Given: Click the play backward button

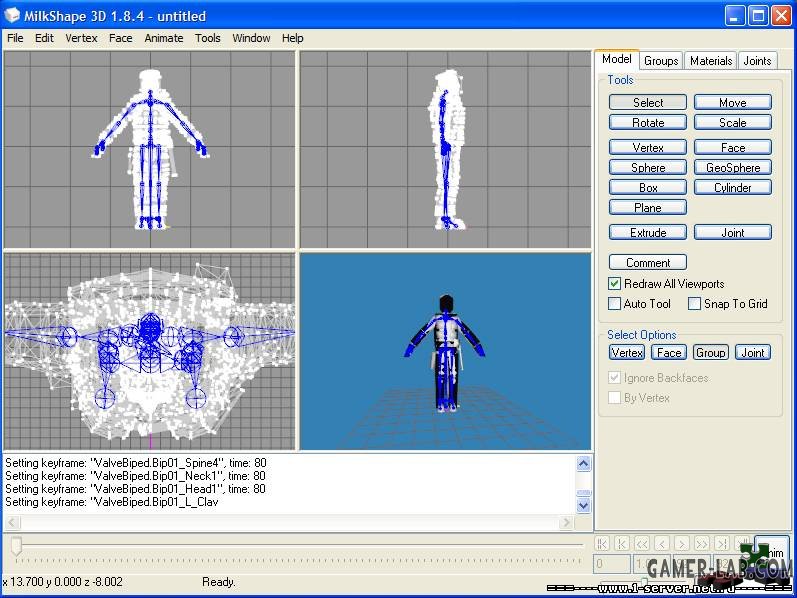Looking at the screenshot, I should [642, 544].
